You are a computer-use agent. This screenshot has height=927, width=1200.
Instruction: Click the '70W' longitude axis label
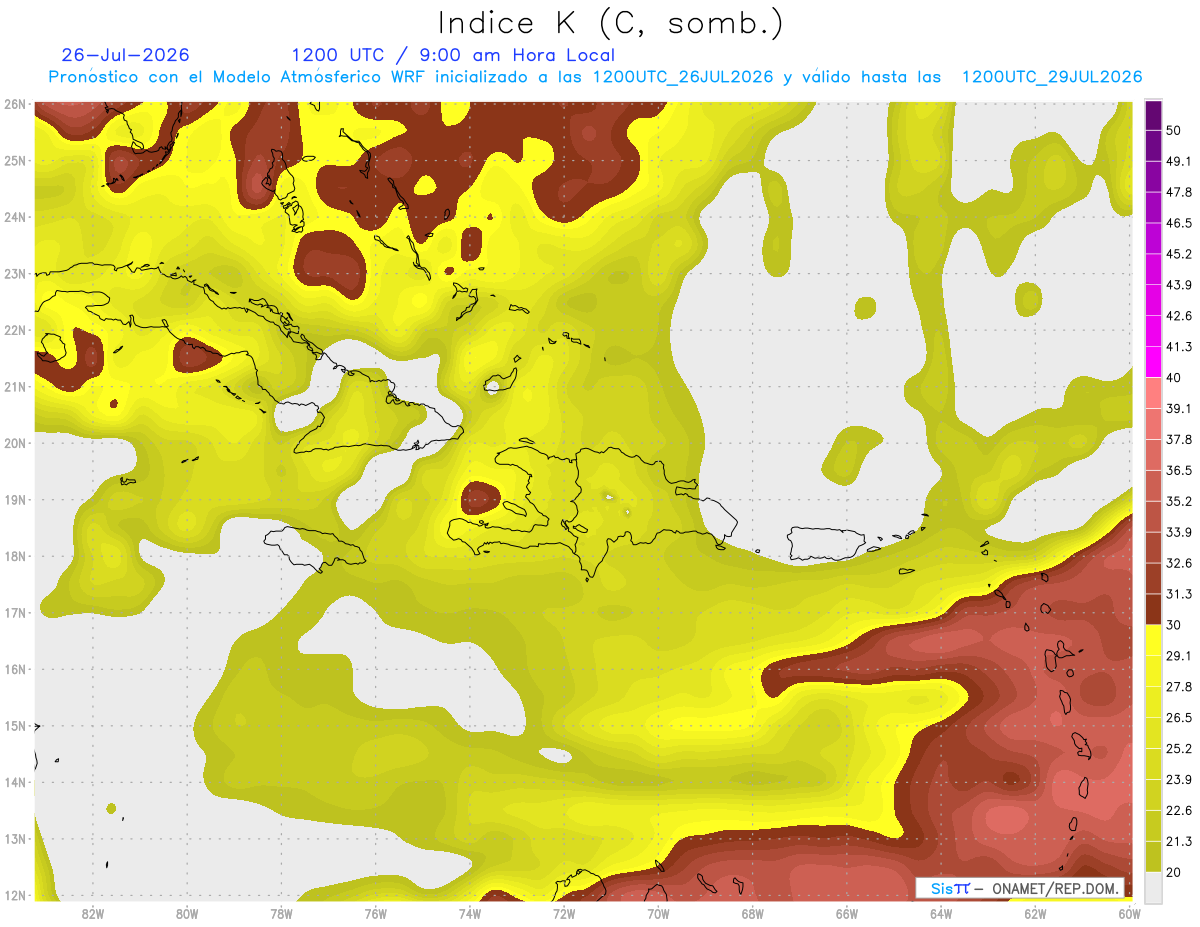tap(658, 913)
